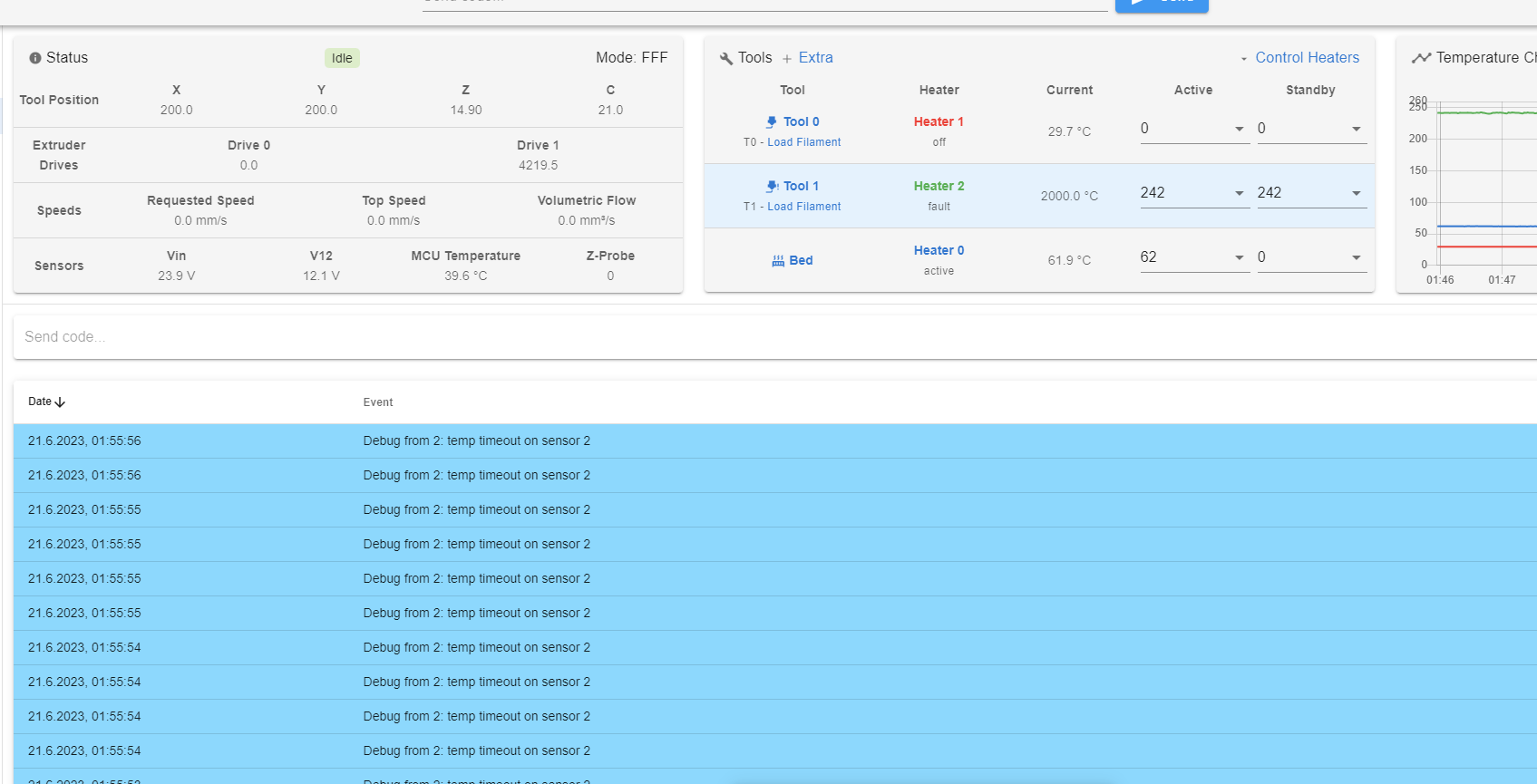Expand Tool 1 standby temperature dropdown
Image resolution: width=1537 pixels, height=784 pixels.
point(1357,193)
